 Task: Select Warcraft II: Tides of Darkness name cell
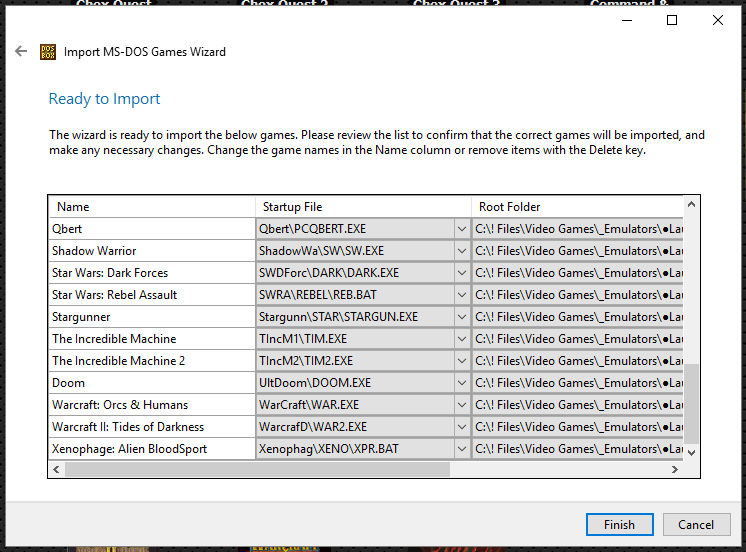[152, 427]
